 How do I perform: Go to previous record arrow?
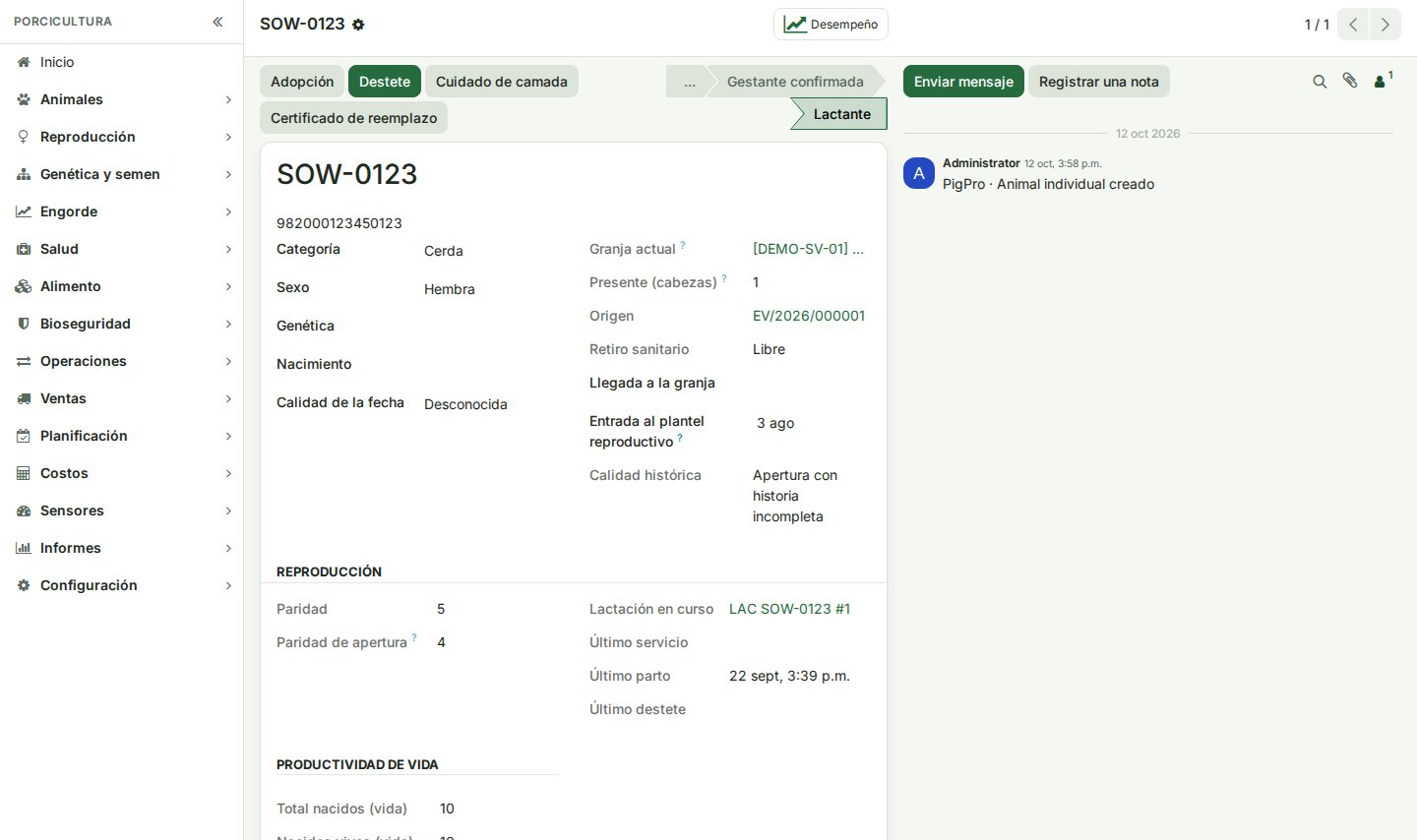tap(1353, 25)
